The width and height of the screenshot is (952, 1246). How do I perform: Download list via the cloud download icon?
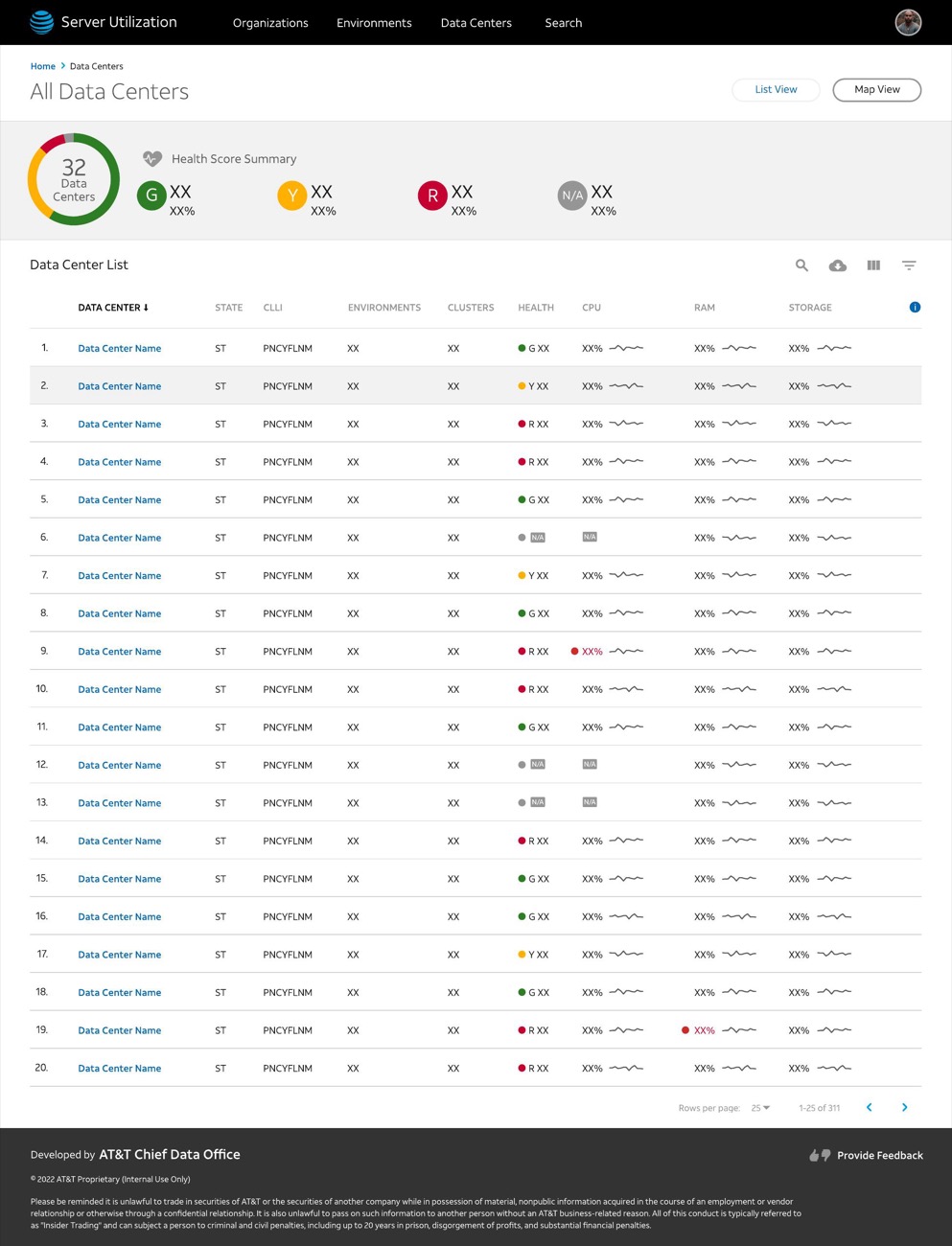837,265
